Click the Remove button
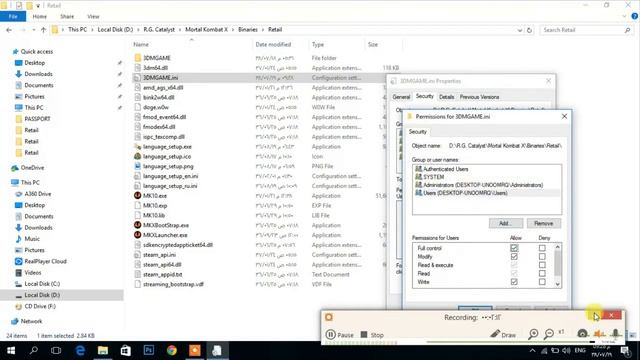The width and height of the screenshot is (640, 360). pos(544,223)
